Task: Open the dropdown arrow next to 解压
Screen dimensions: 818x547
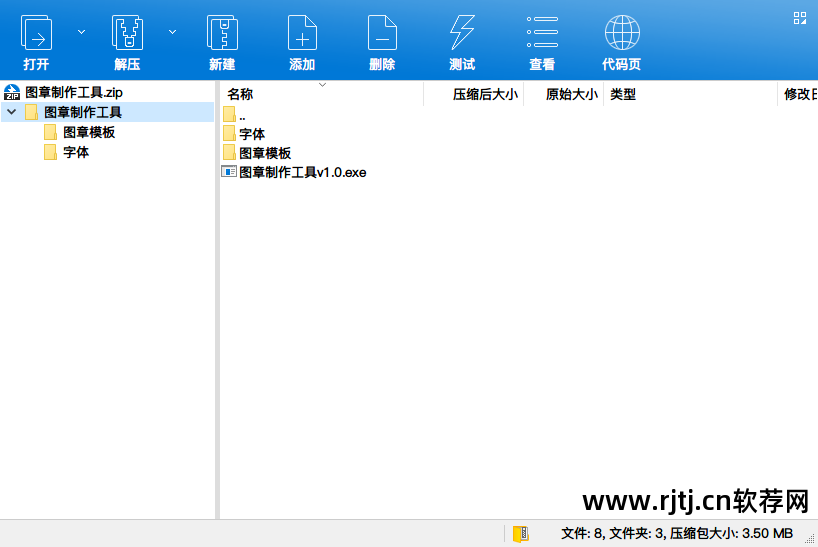Action: (x=172, y=32)
